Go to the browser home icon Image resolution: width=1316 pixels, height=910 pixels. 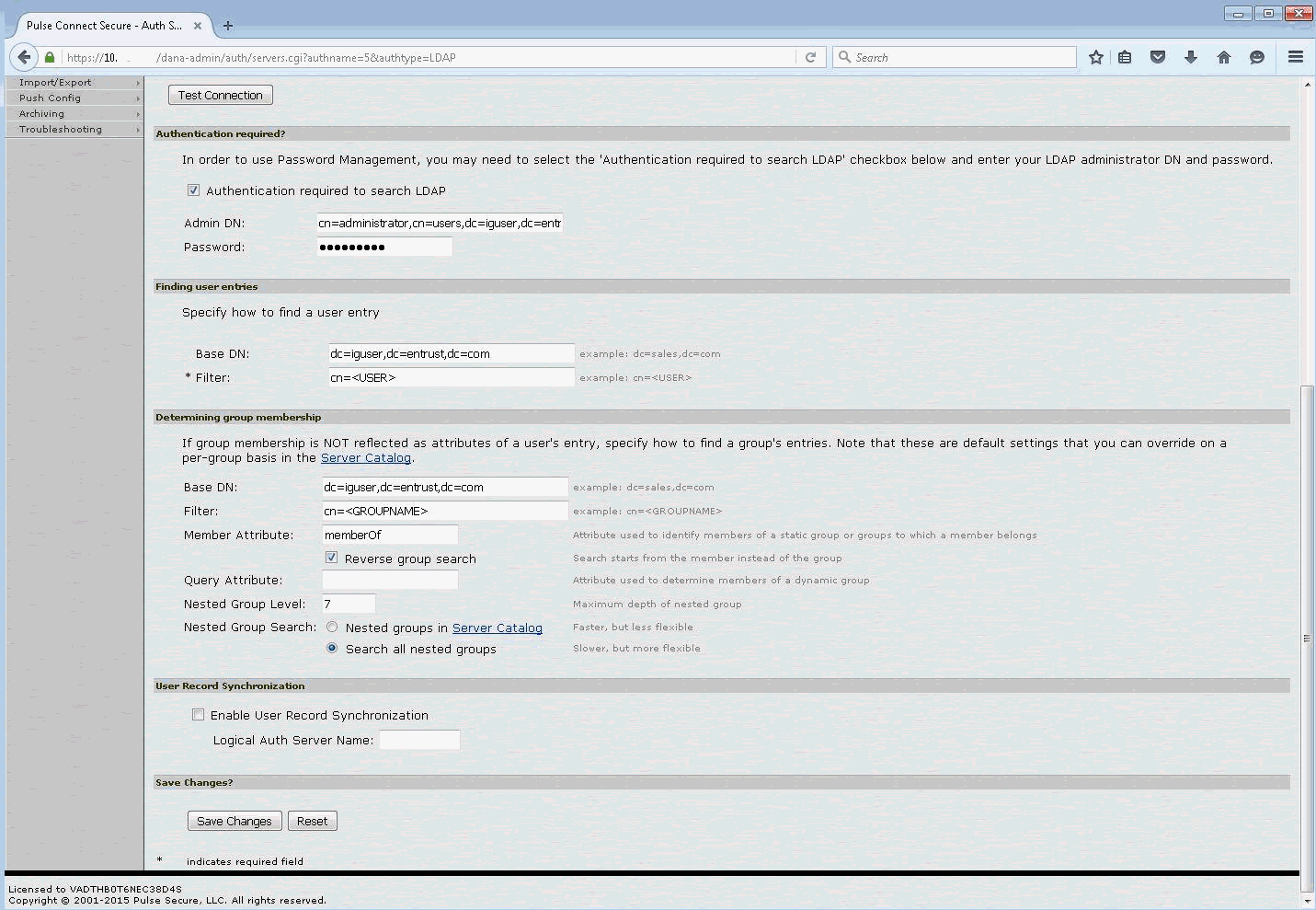(1224, 57)
